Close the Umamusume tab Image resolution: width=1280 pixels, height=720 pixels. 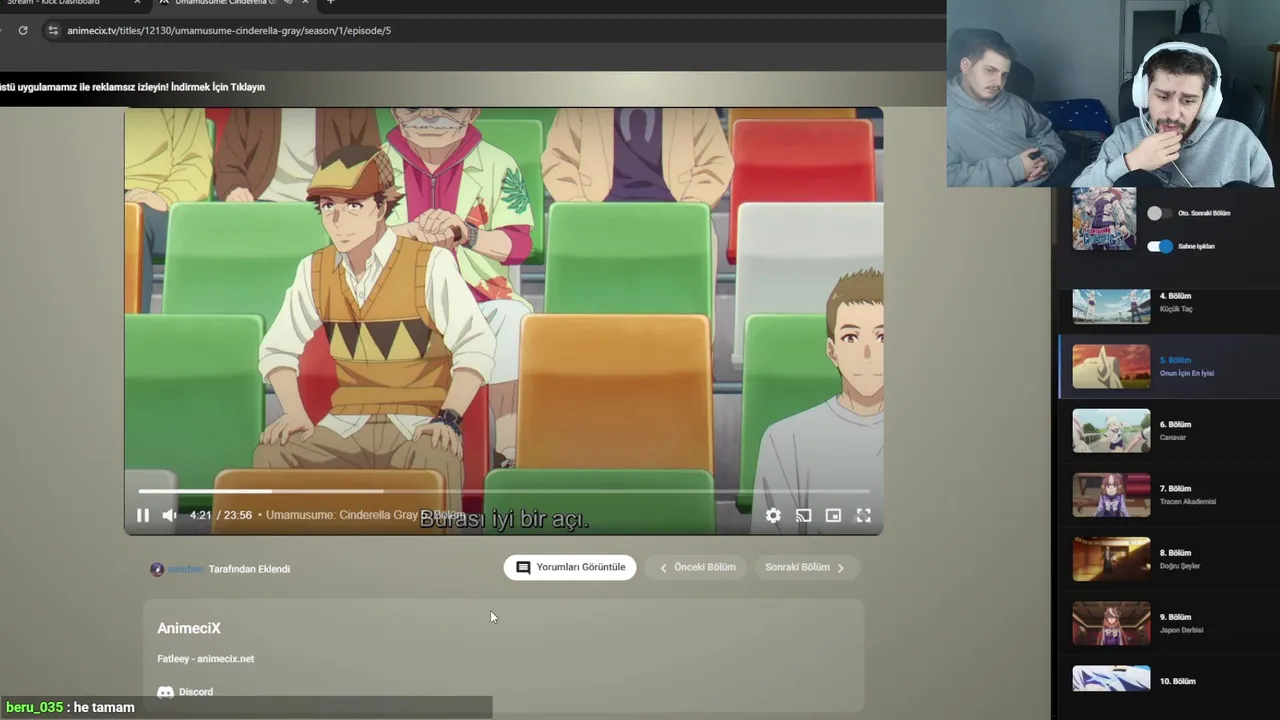(x=305, y=2)
